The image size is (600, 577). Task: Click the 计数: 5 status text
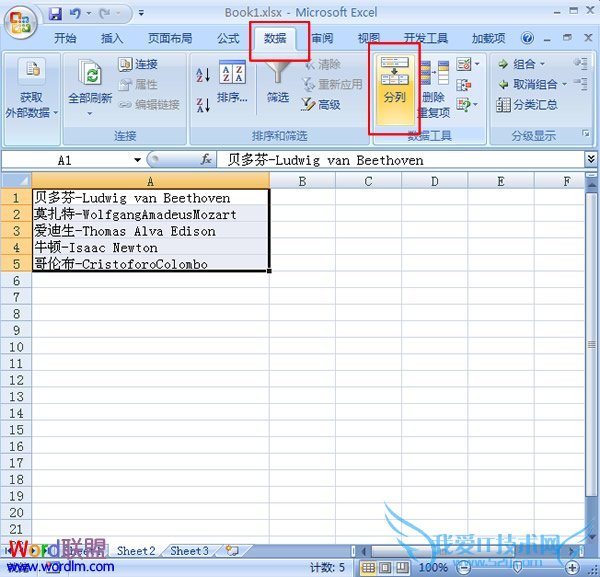[327, 567]
